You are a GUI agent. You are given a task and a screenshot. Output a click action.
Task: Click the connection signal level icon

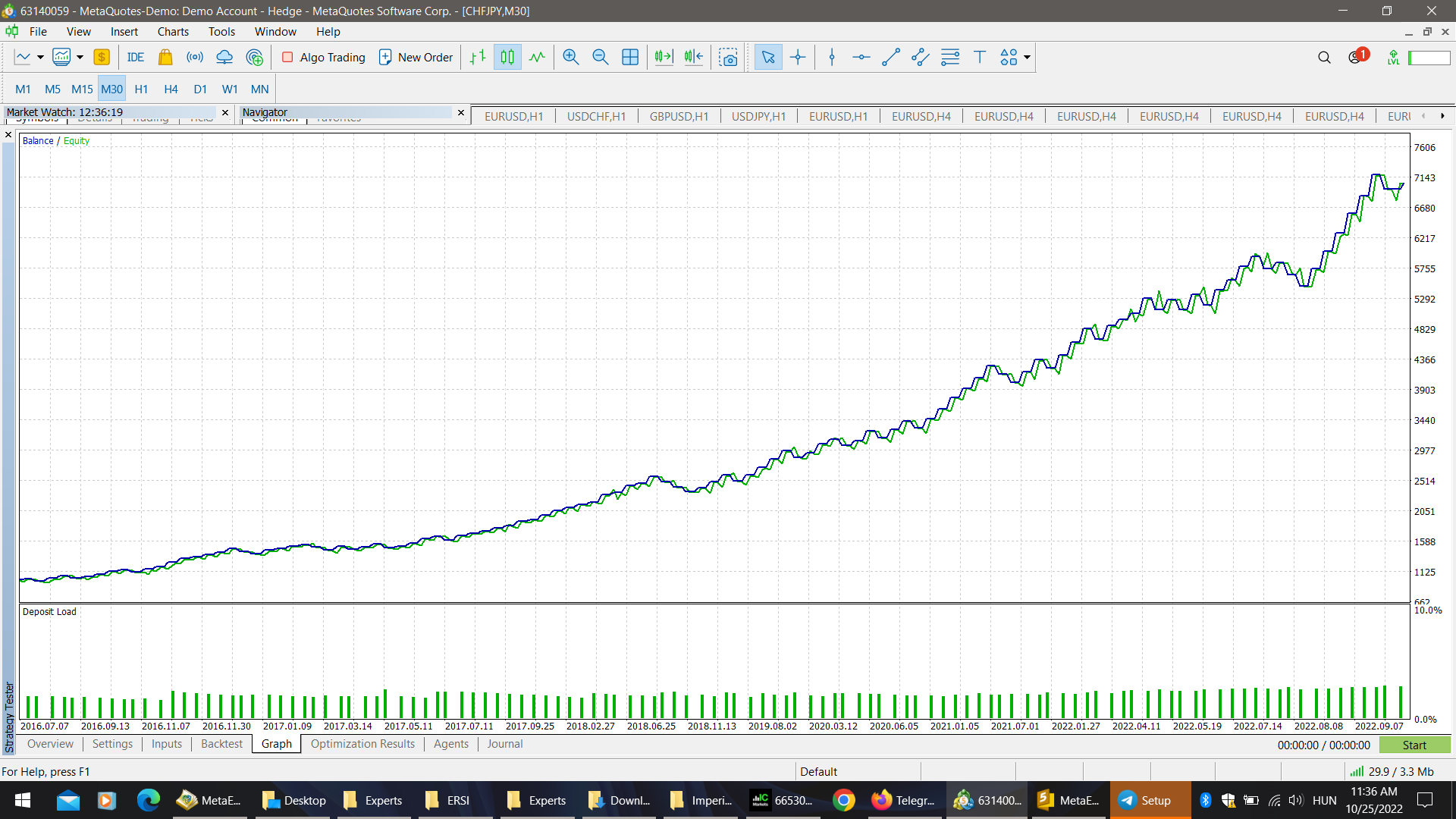point(1394,57)
